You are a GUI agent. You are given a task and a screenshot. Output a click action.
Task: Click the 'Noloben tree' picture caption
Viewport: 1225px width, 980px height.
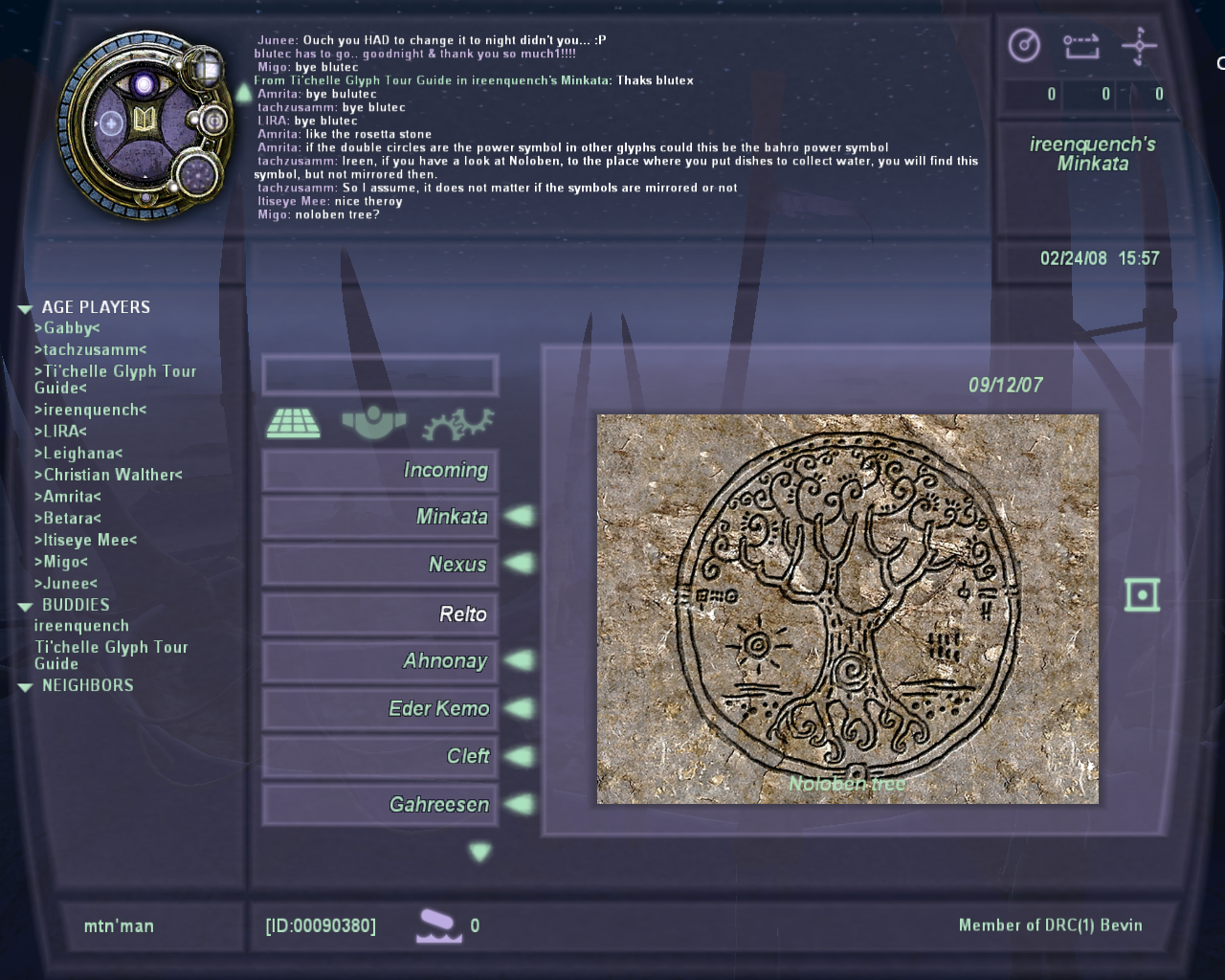point(847,784)
